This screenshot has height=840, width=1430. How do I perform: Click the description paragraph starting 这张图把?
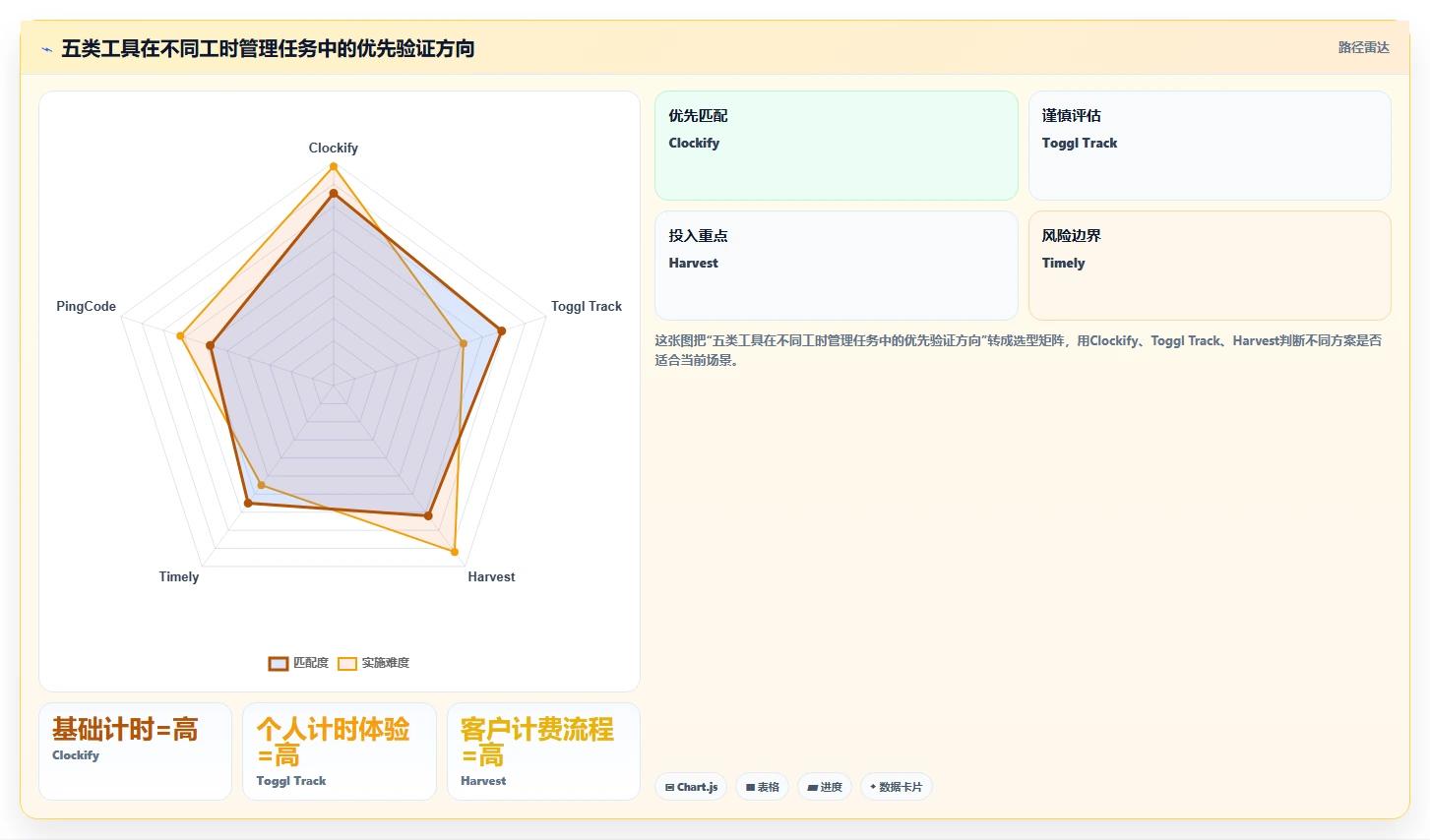(1019, 350)
